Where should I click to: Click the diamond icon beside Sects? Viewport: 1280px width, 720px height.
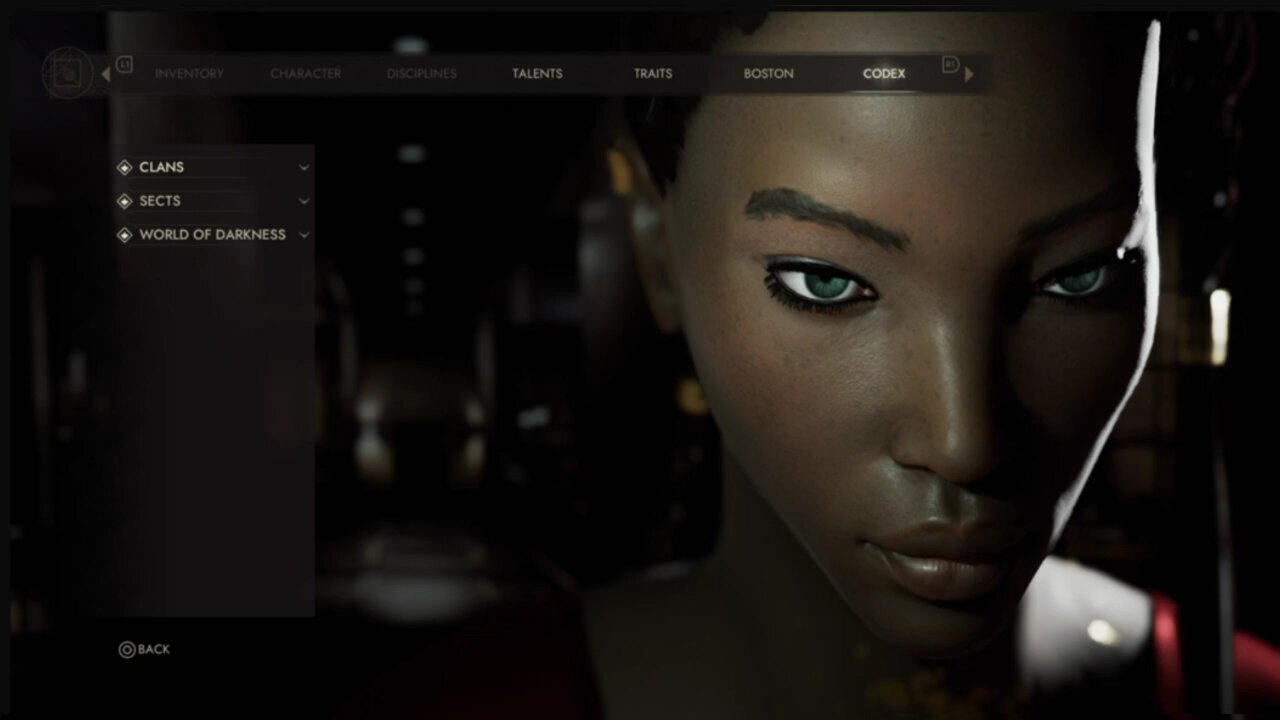[124, 201]
